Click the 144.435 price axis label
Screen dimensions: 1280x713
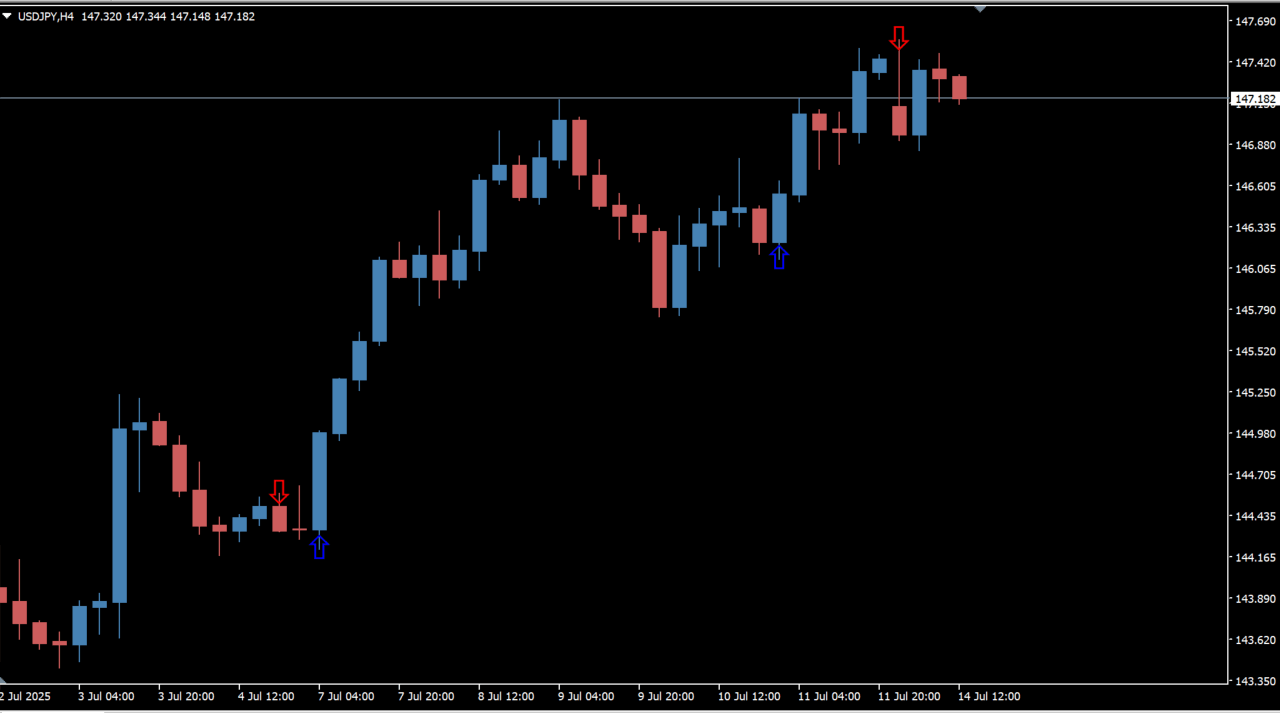[1256, 516]
